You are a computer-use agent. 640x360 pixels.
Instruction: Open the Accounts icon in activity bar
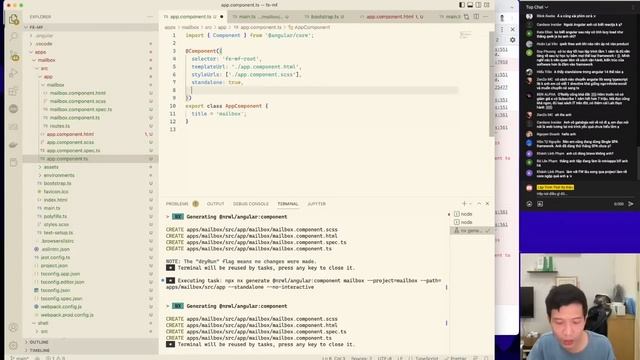tap(13, 327)
